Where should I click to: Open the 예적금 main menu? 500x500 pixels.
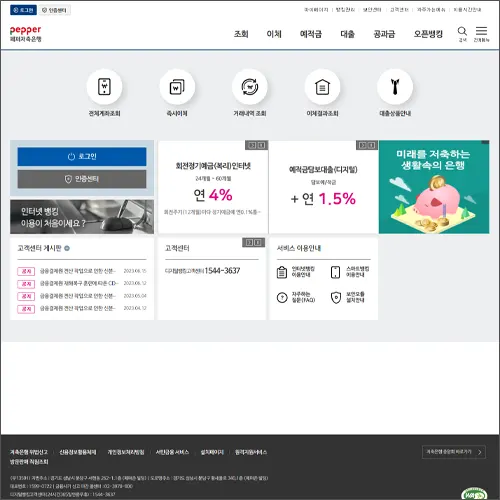pos(311,34)
